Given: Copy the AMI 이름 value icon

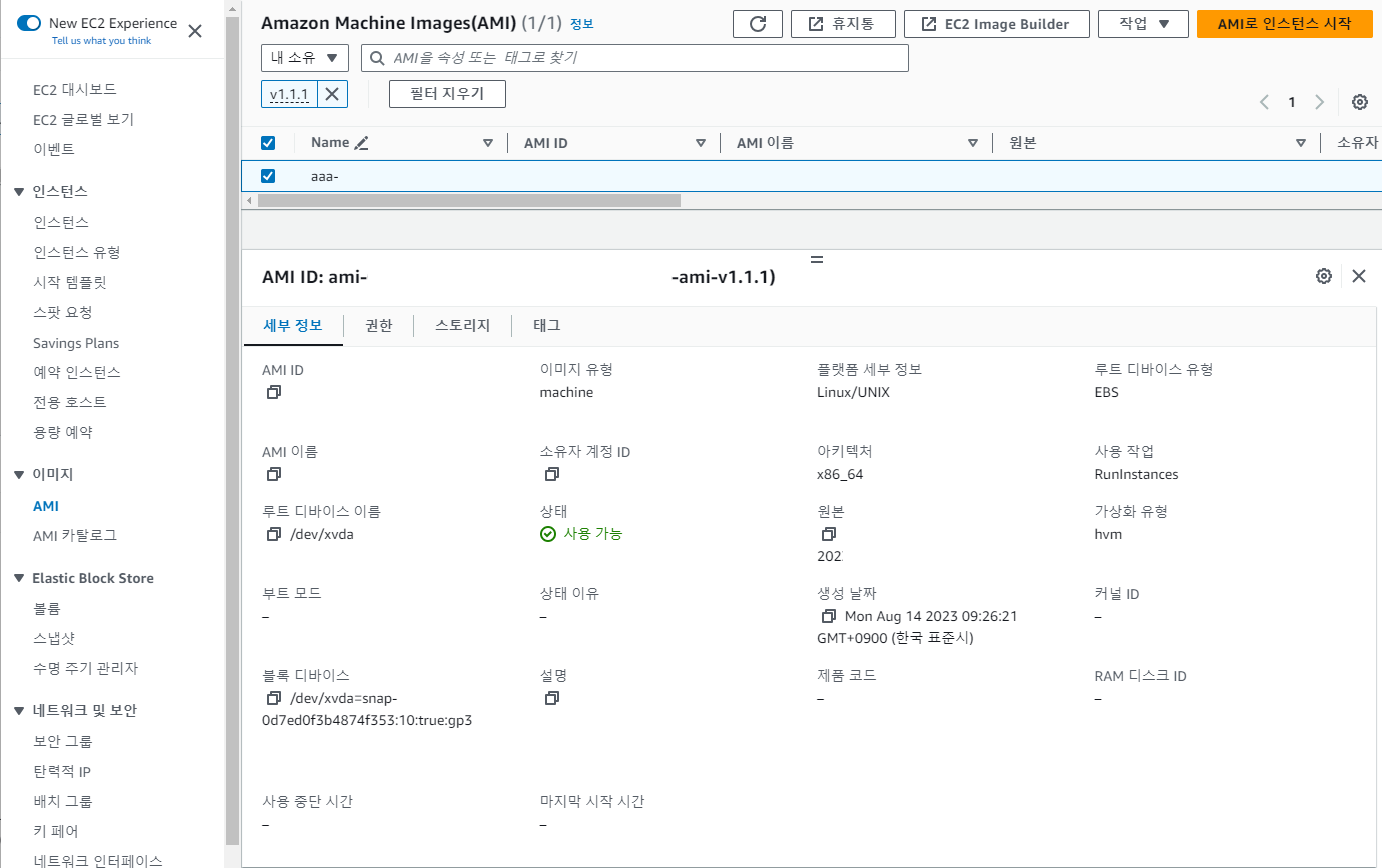Looking at the screenshot, I should [274, 474].
